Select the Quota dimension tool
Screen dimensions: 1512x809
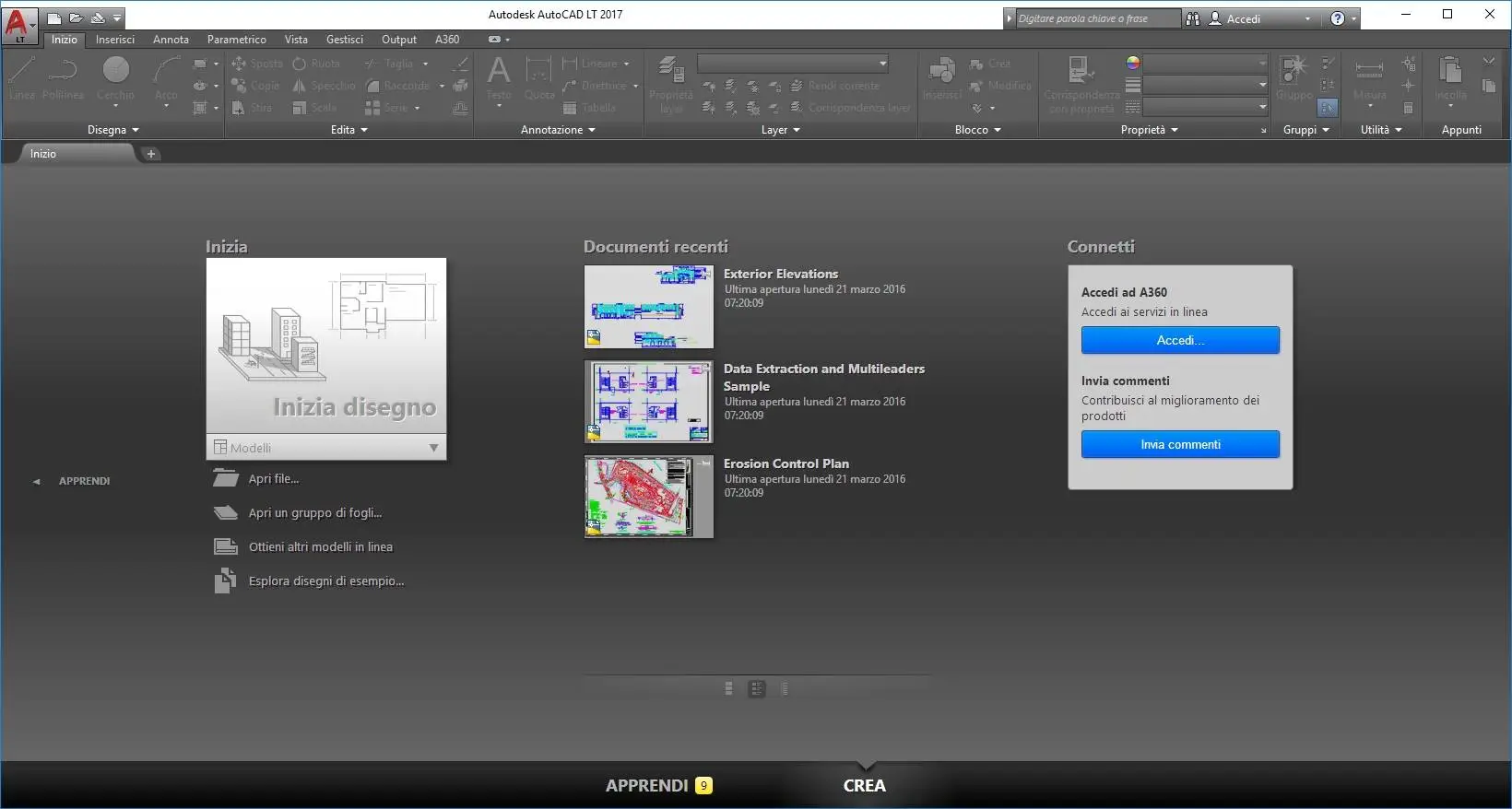click(x=538, y=79)
